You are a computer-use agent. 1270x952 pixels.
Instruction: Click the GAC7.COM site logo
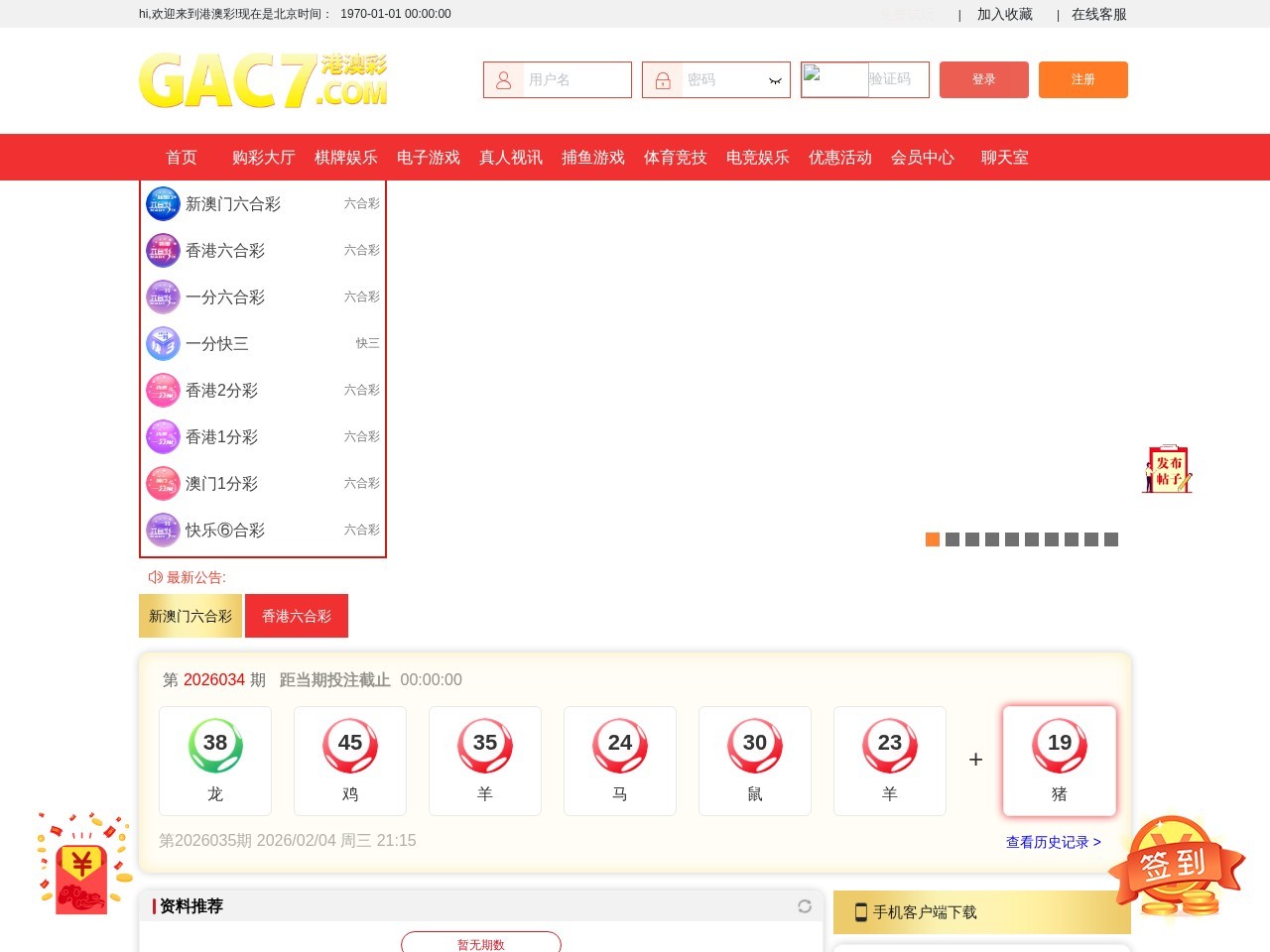click(263, 80)
